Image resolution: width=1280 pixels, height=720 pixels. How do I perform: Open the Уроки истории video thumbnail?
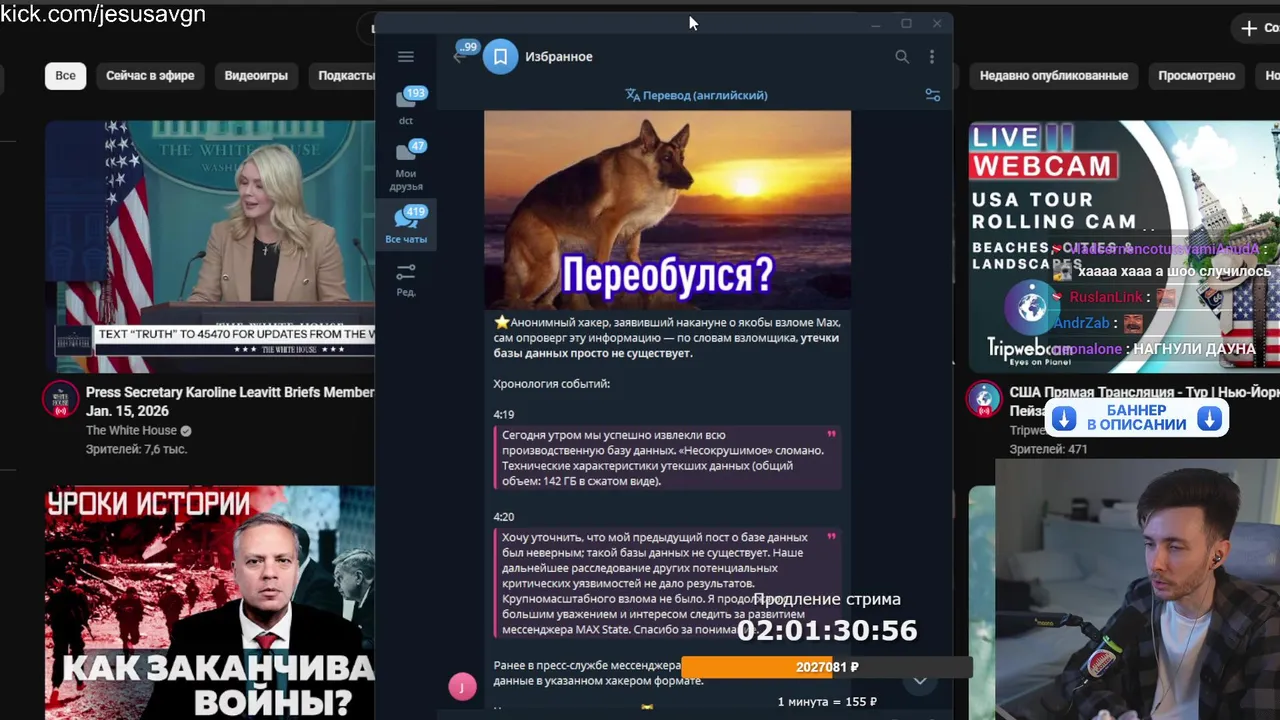pyautogui.click(x=210, y=603)
